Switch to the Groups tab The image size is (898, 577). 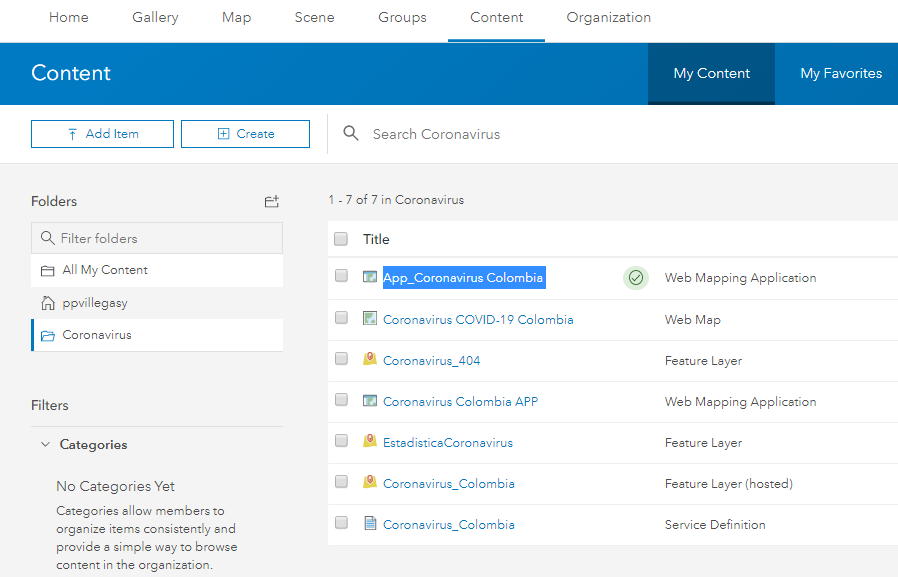402,17
